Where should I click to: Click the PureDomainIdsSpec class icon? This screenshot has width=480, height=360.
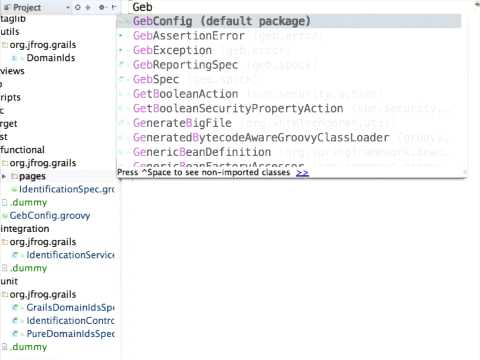[x=15, y=334]
